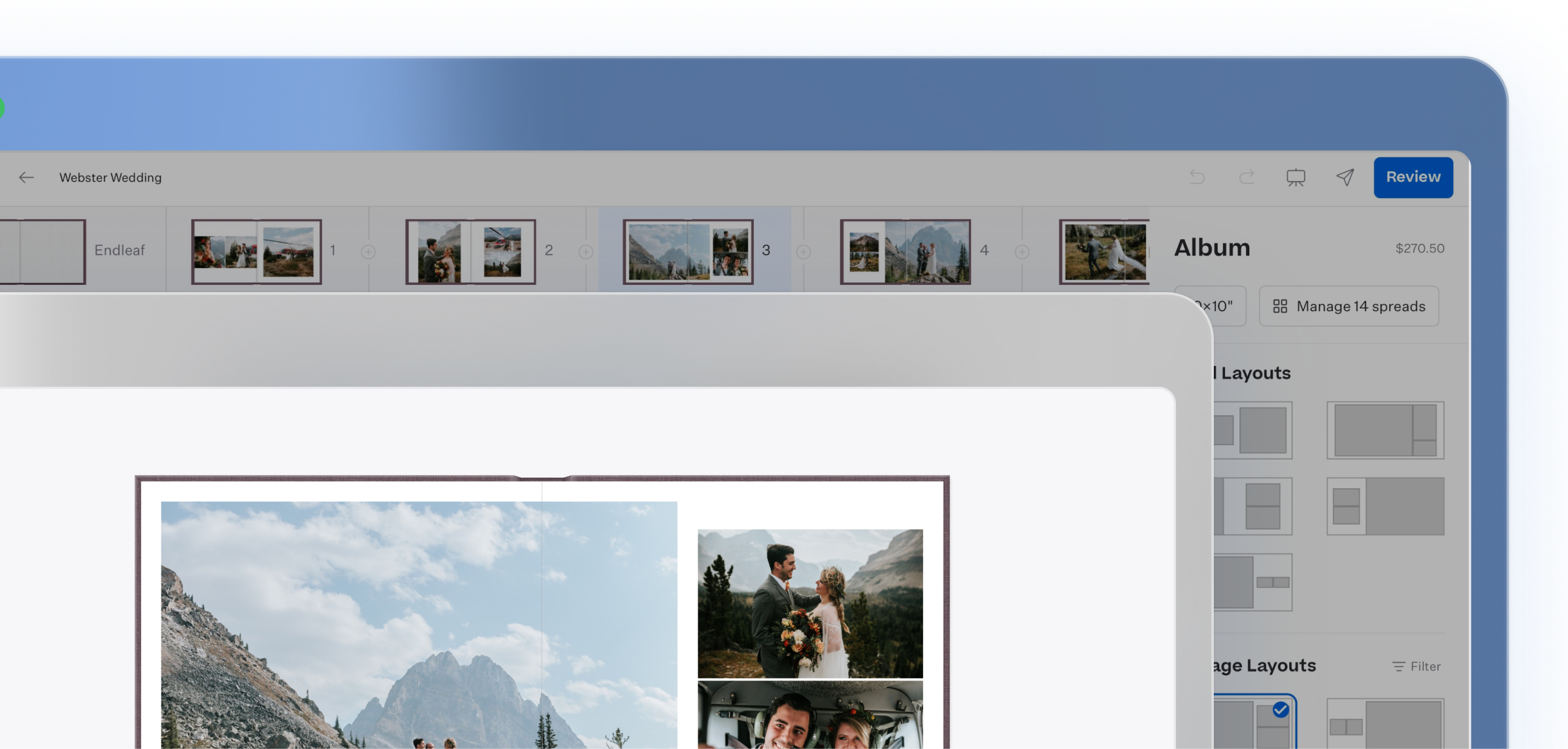Viewport: 1568px width, 749px height.
Task: Choose the large-left two-small-right layout
Action: tap(1385, 430)
